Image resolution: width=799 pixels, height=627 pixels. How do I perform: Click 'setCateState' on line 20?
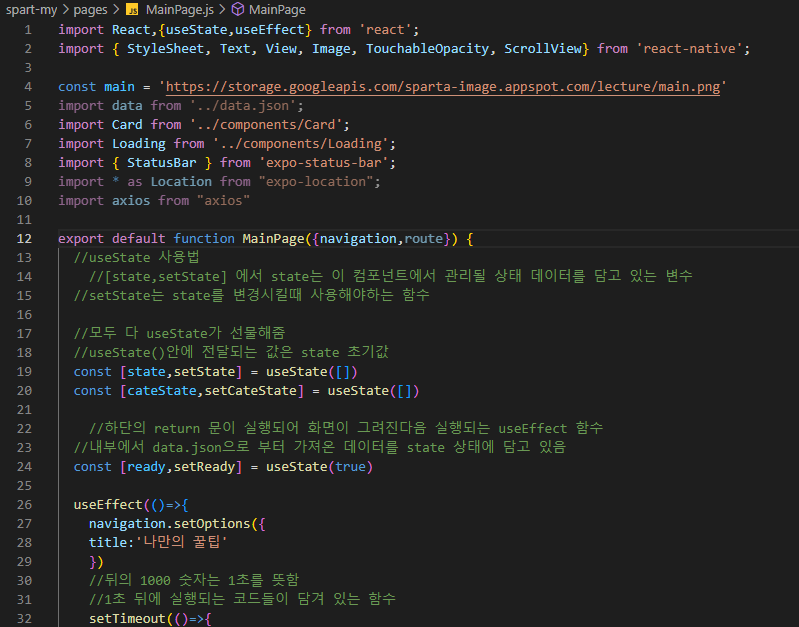250,390
